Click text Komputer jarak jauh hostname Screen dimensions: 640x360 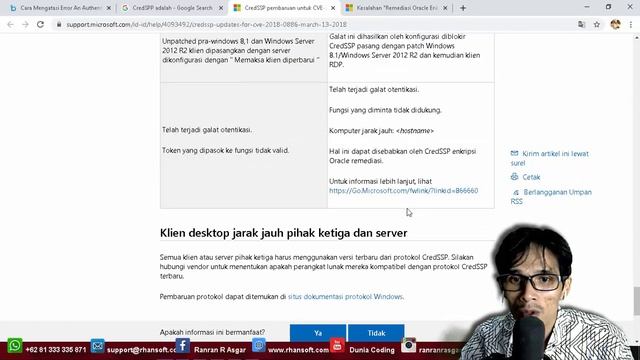381,131
